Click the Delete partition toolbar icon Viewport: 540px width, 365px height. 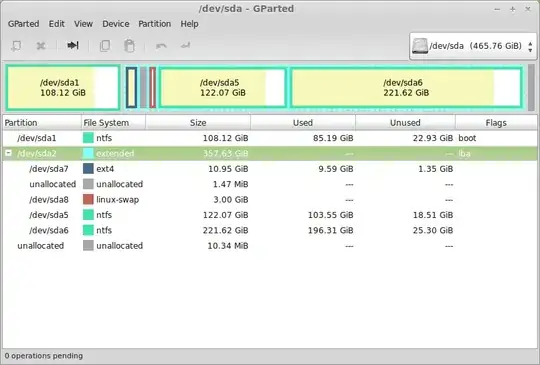[x=41, y=45]
